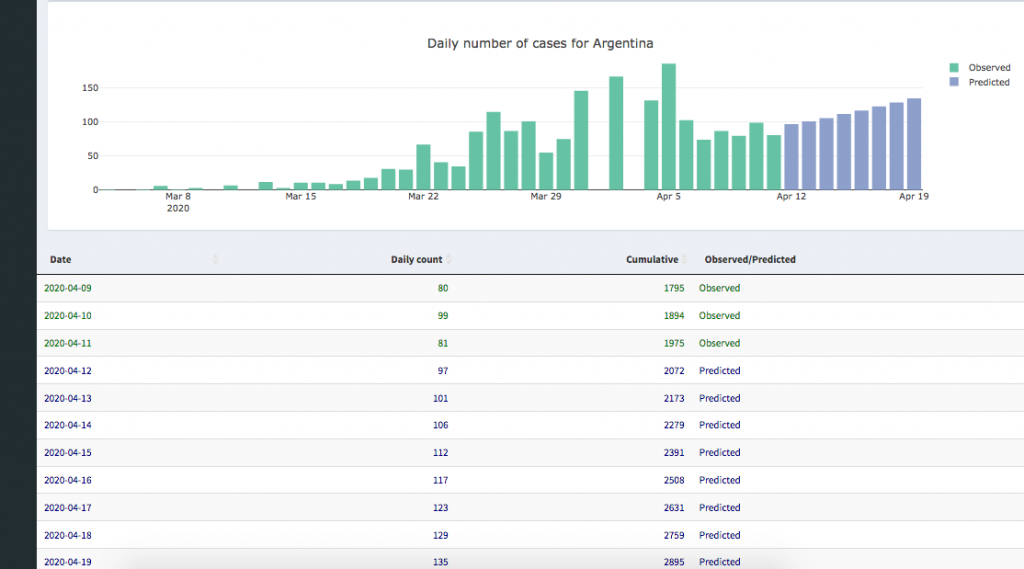Click blue Predicted legend color square
Screen dimensions: 1024x569
[954, 82]
